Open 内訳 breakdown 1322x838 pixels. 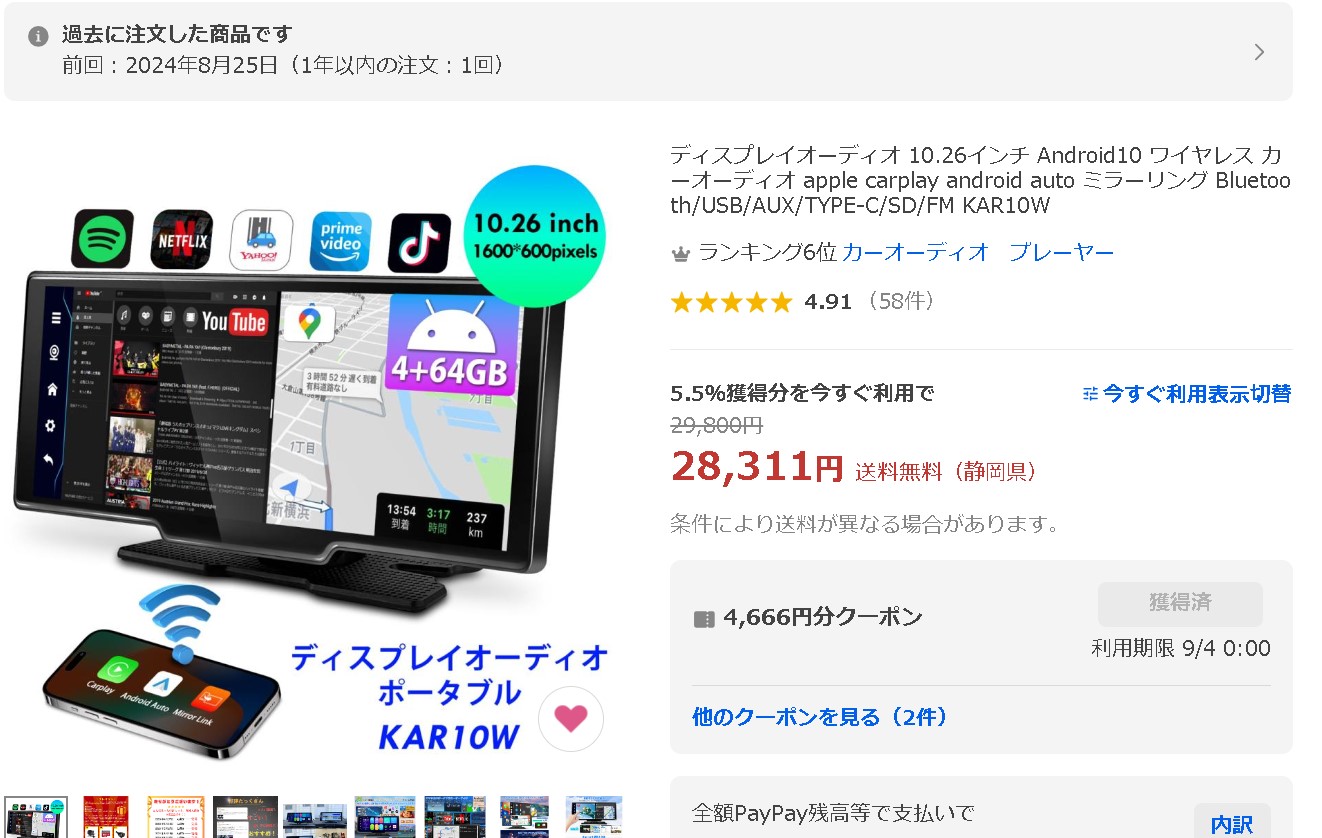coord(1232,824)
